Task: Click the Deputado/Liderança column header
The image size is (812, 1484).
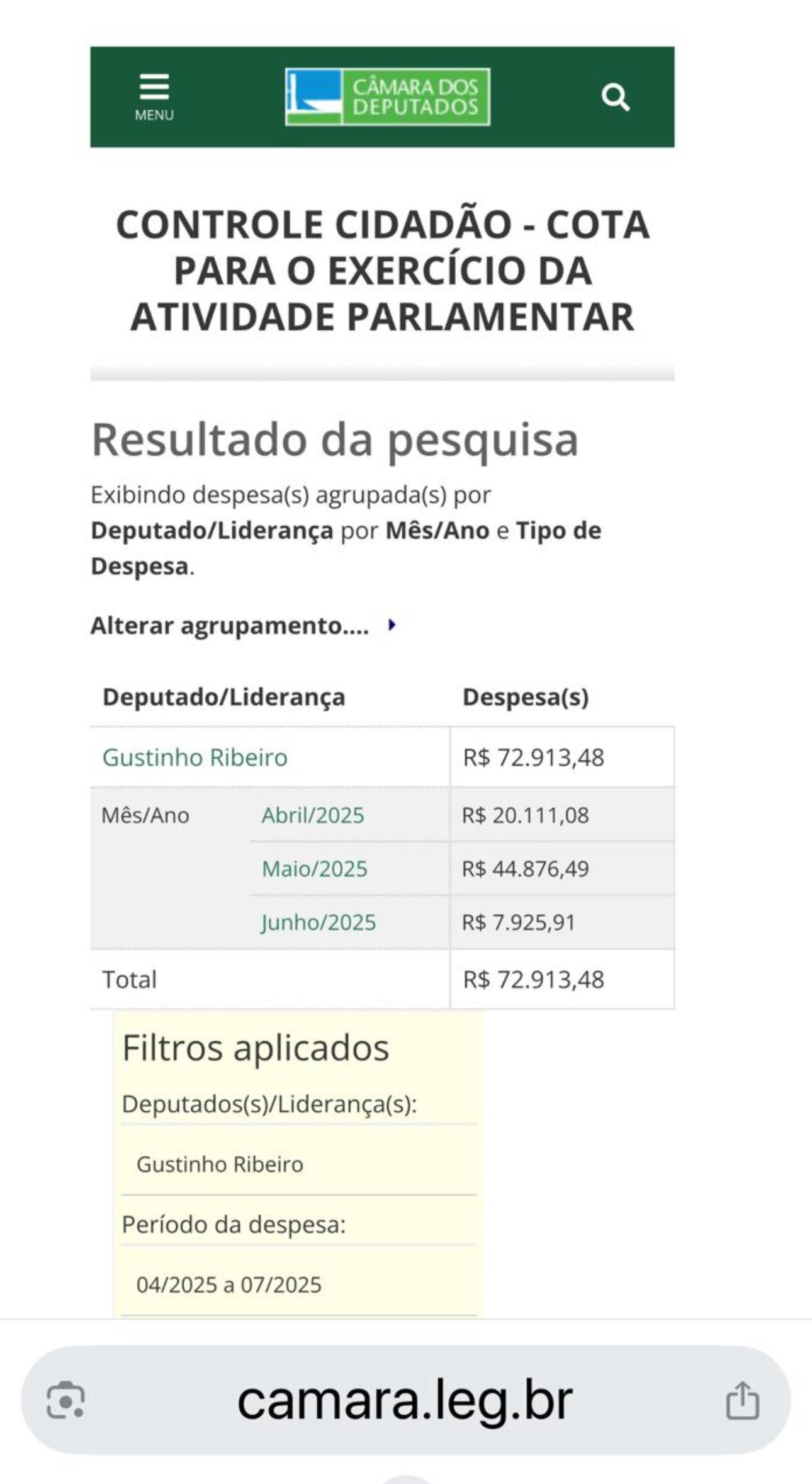Action: coord(224,697)
